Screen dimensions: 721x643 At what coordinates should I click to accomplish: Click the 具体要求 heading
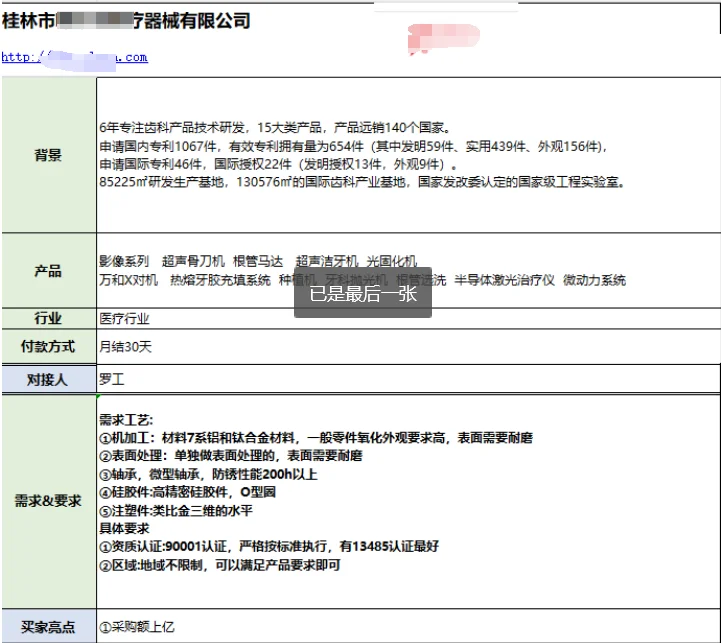pos(124,528)
